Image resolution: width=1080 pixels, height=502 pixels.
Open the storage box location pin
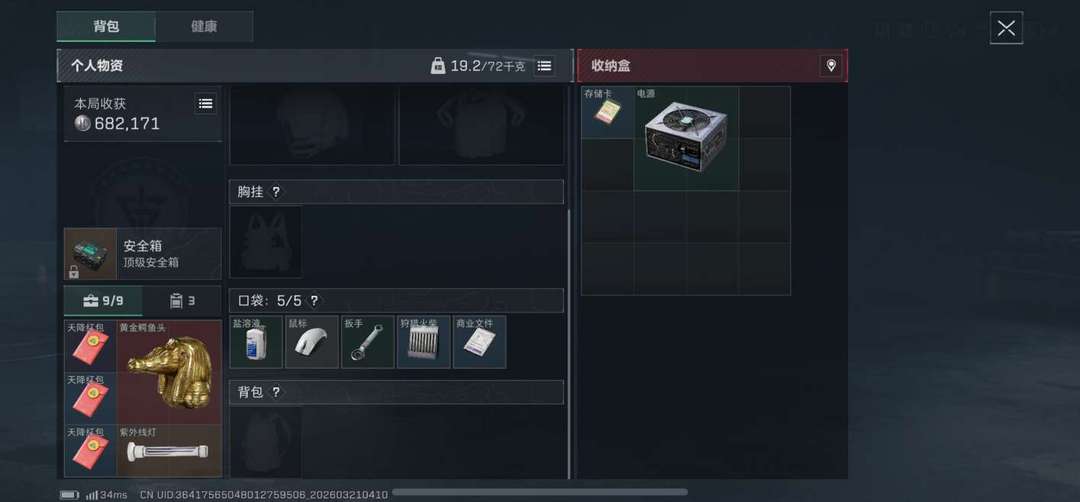(831, 66)
